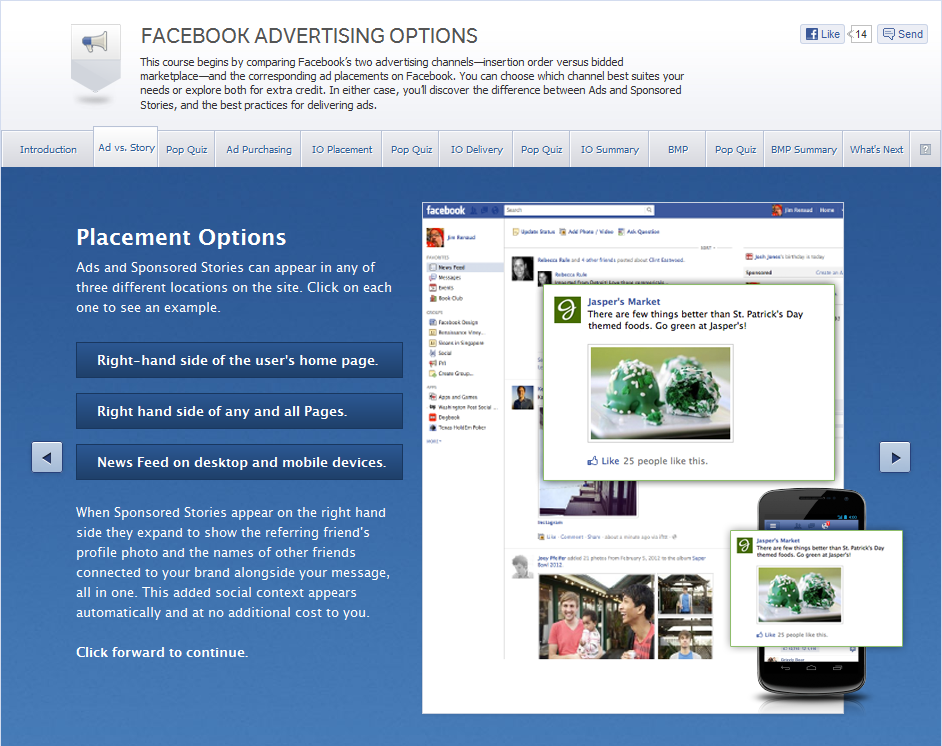This screenshot has width=942, height=746.
Task: Open the What's Next tab
Action: tap(877, 149)
